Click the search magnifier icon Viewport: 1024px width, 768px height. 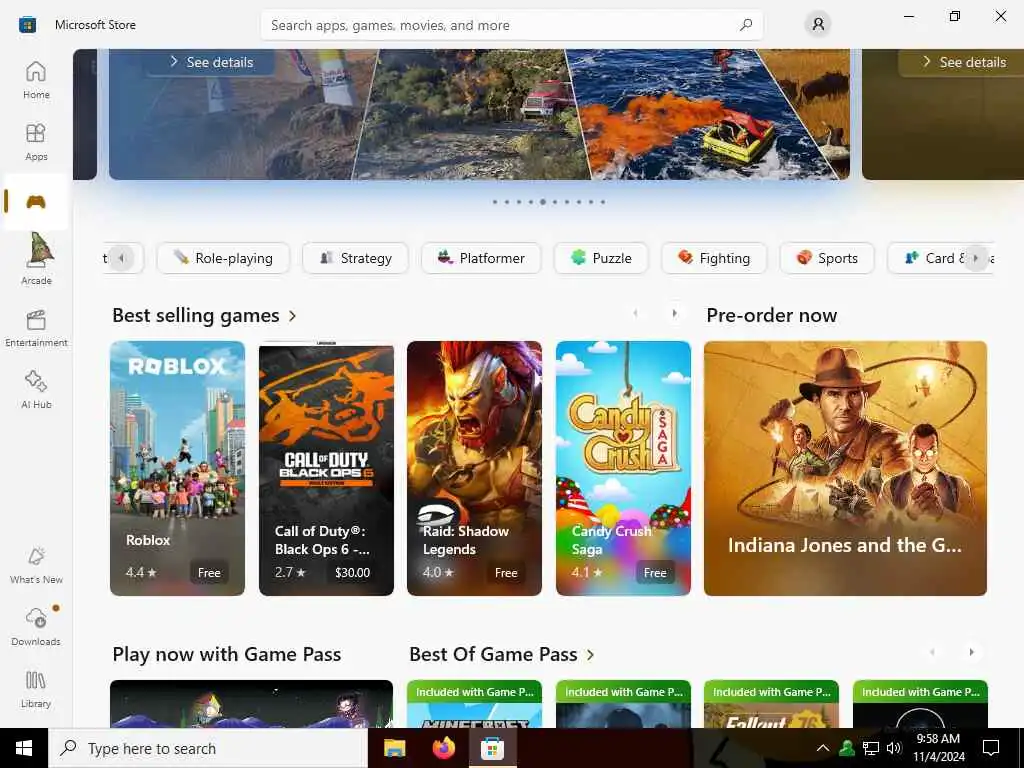746,25
